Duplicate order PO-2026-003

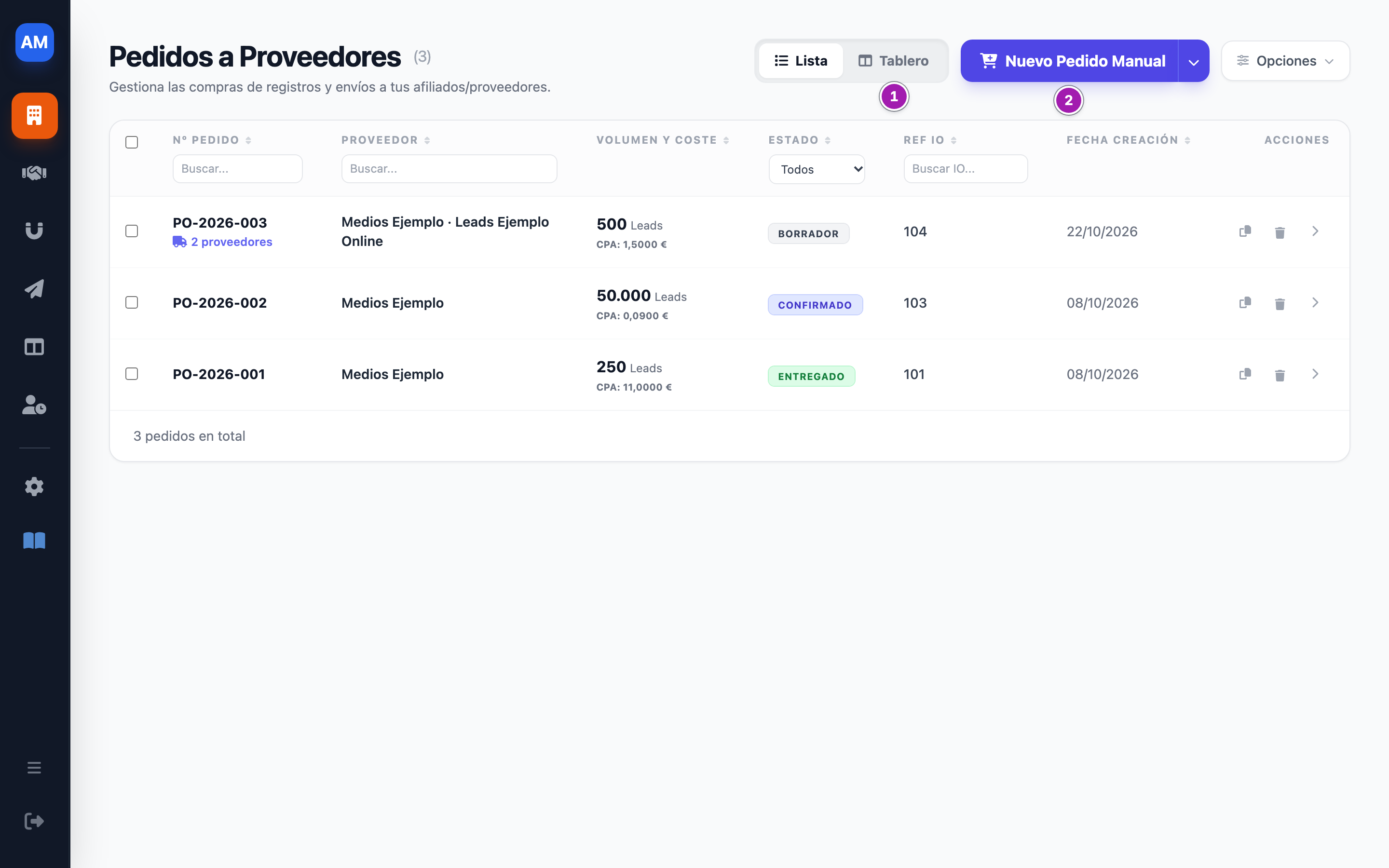coord(1245,231)
